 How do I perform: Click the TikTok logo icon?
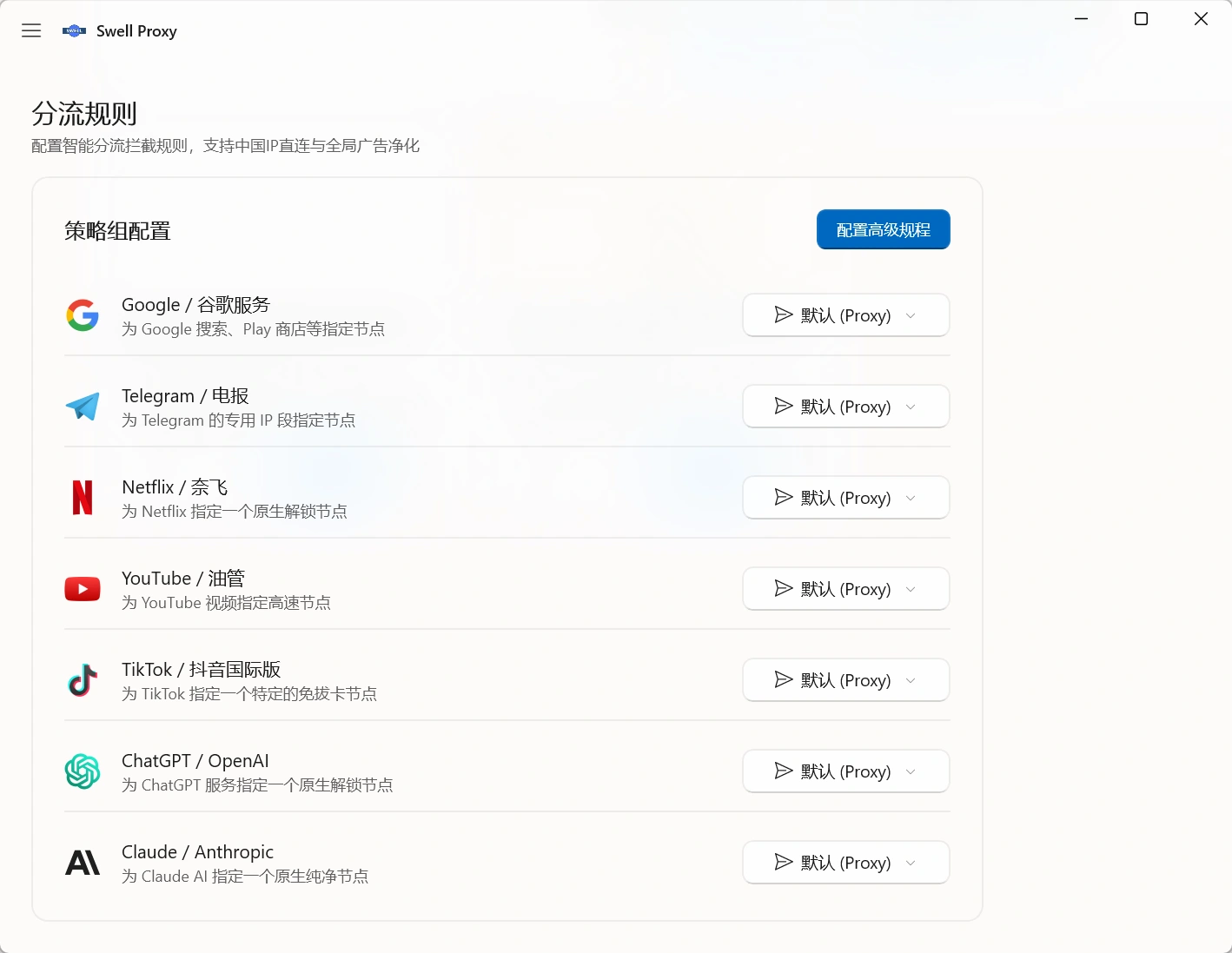tap(83, 680)
